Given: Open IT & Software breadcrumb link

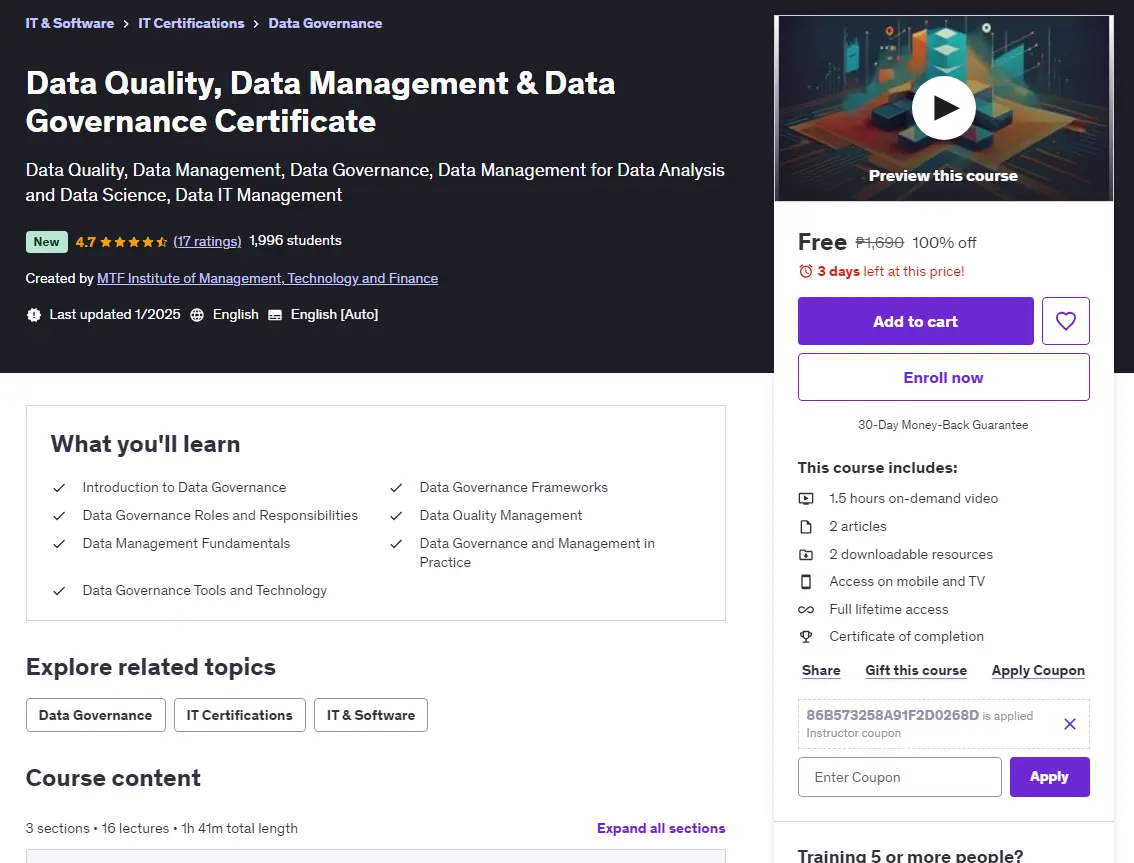Looking at the screenshot, I should (x=69, y=23).
